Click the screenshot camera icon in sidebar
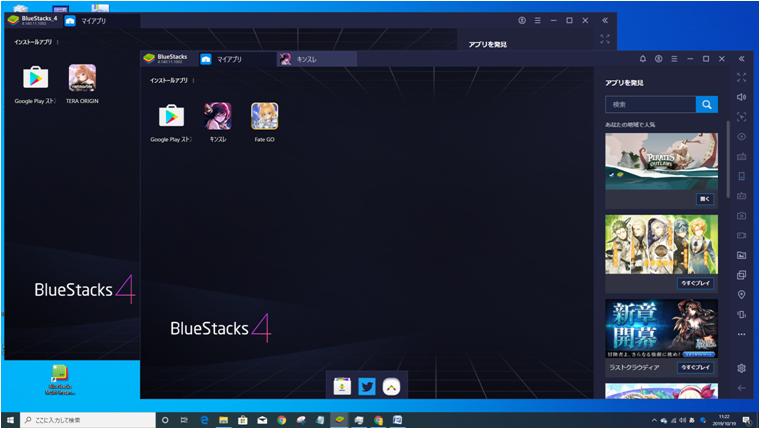The width and height of the screenshot is (761, 430). 742,216
